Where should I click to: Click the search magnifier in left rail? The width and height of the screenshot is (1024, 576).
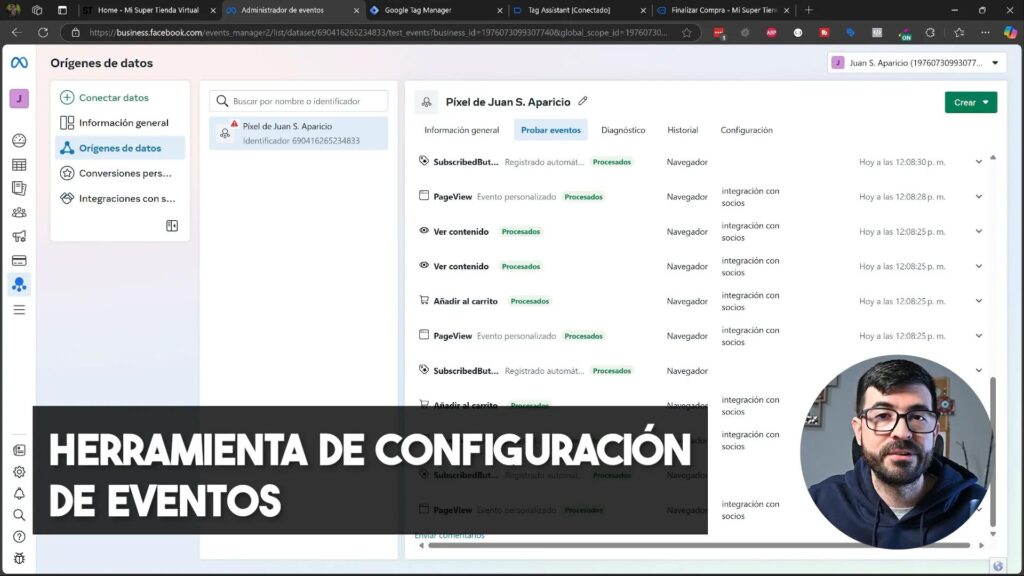pos(19,515)
